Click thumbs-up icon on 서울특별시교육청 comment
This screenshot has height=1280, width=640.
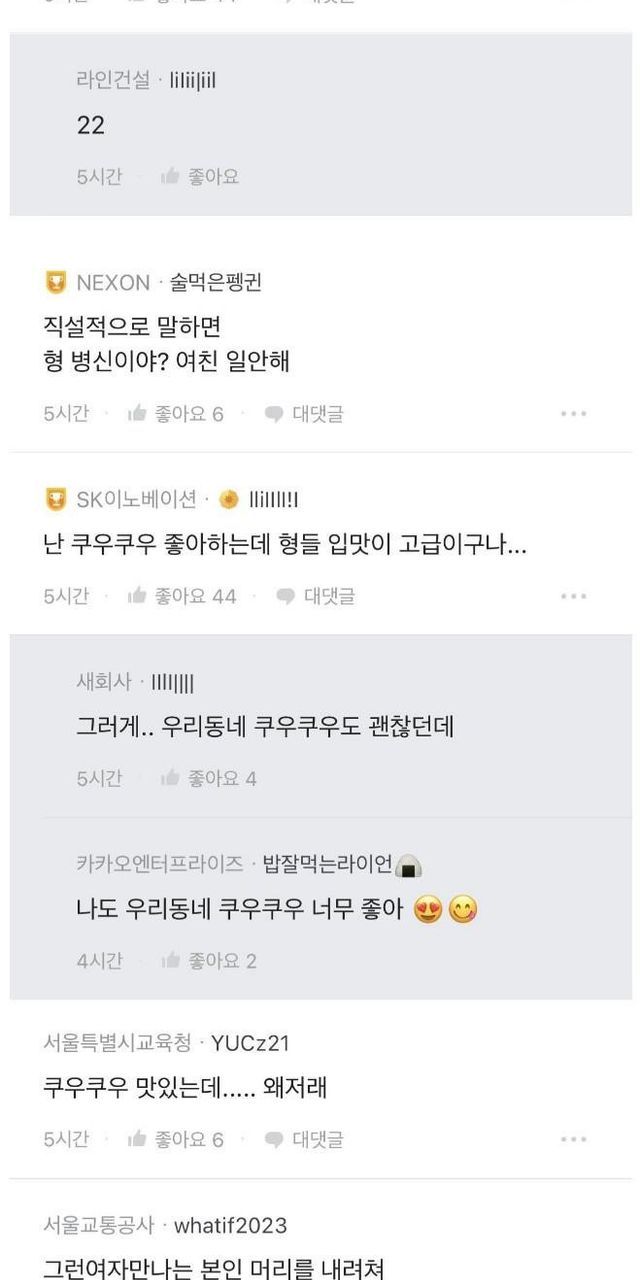coord(138,1140)
